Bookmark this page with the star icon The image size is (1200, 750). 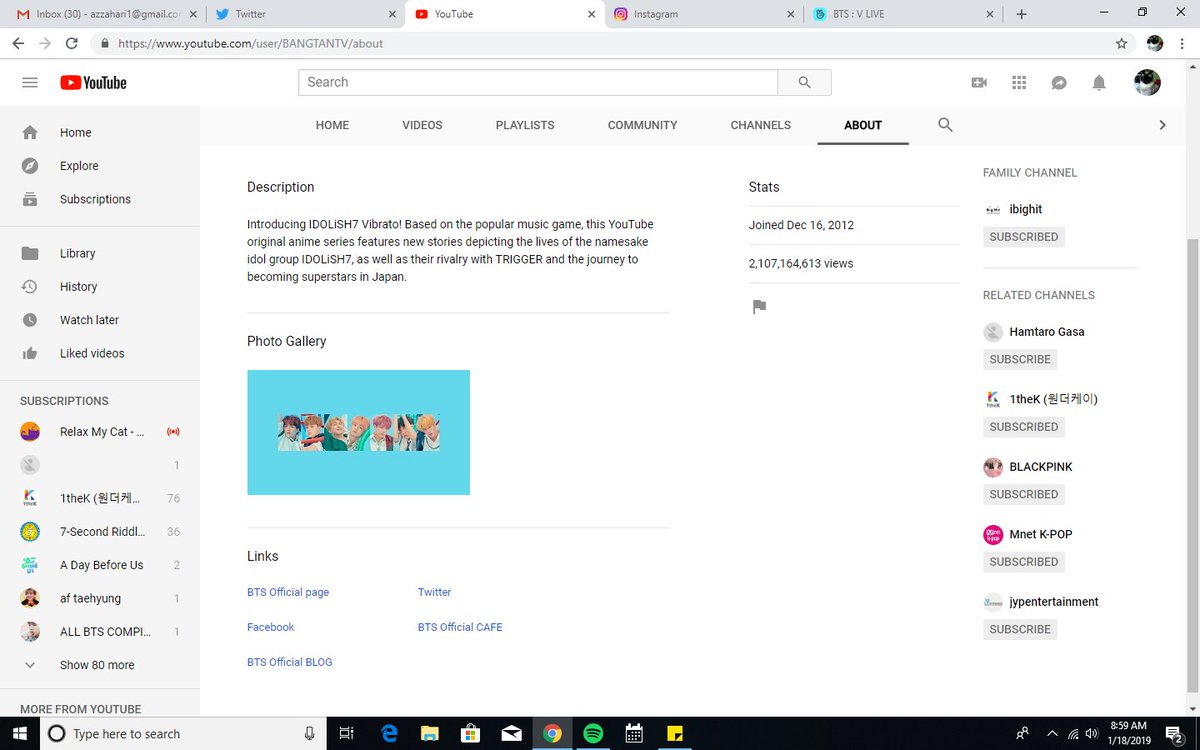[x=1122, y=44]
